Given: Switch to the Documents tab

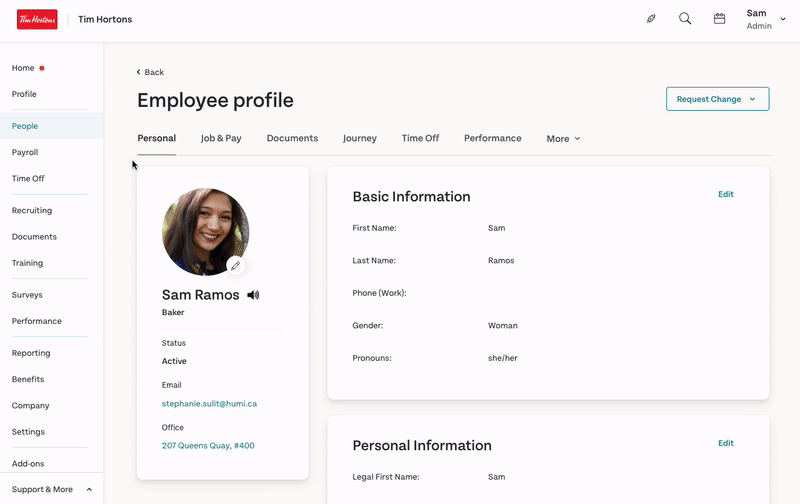Looking at the screenshot, I should [292, 138].
